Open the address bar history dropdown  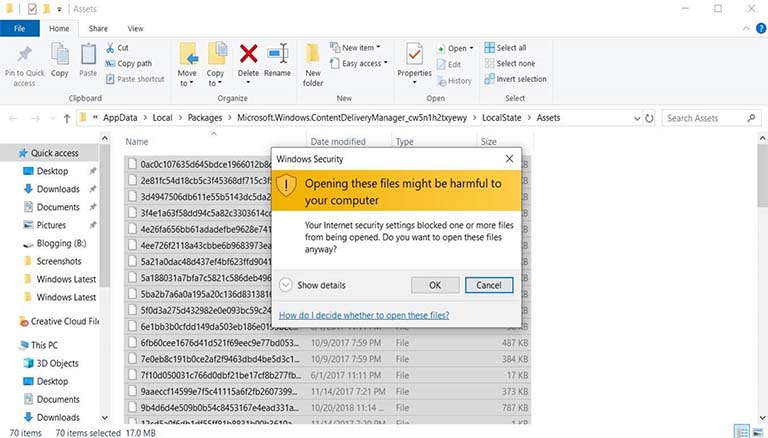637,119
